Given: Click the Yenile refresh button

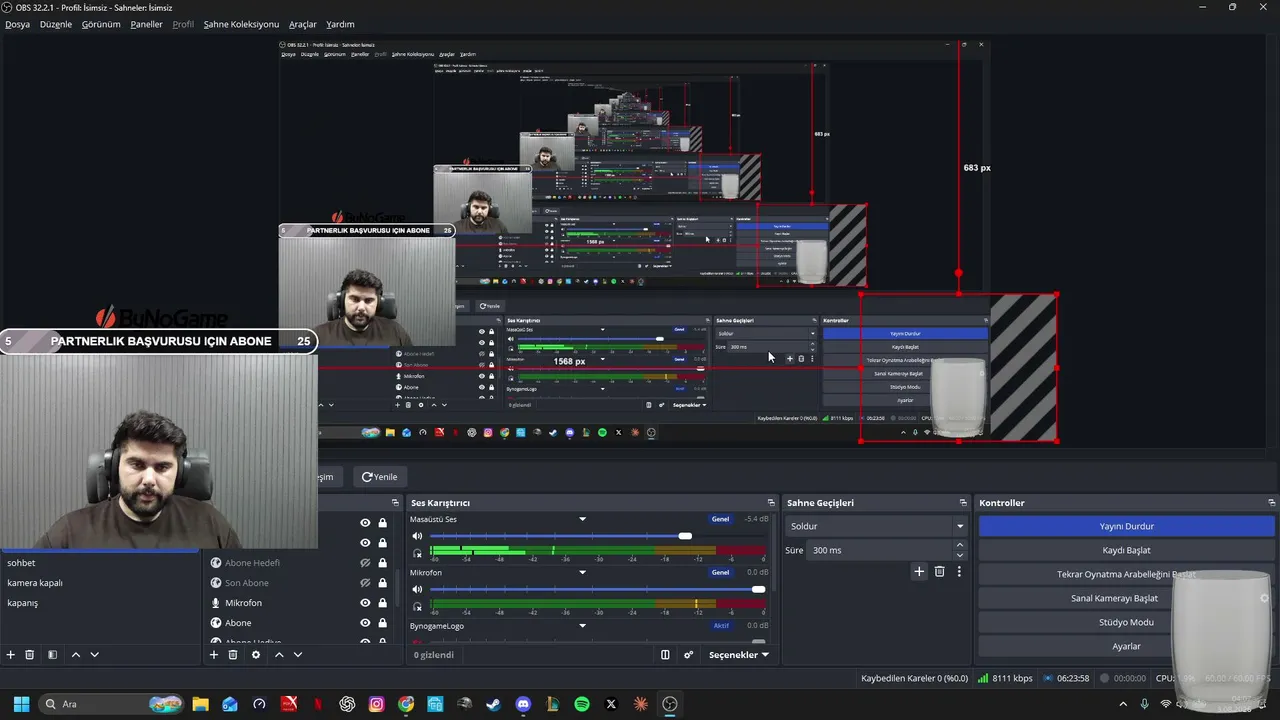Looking at the screenshot, I should 380,477.
